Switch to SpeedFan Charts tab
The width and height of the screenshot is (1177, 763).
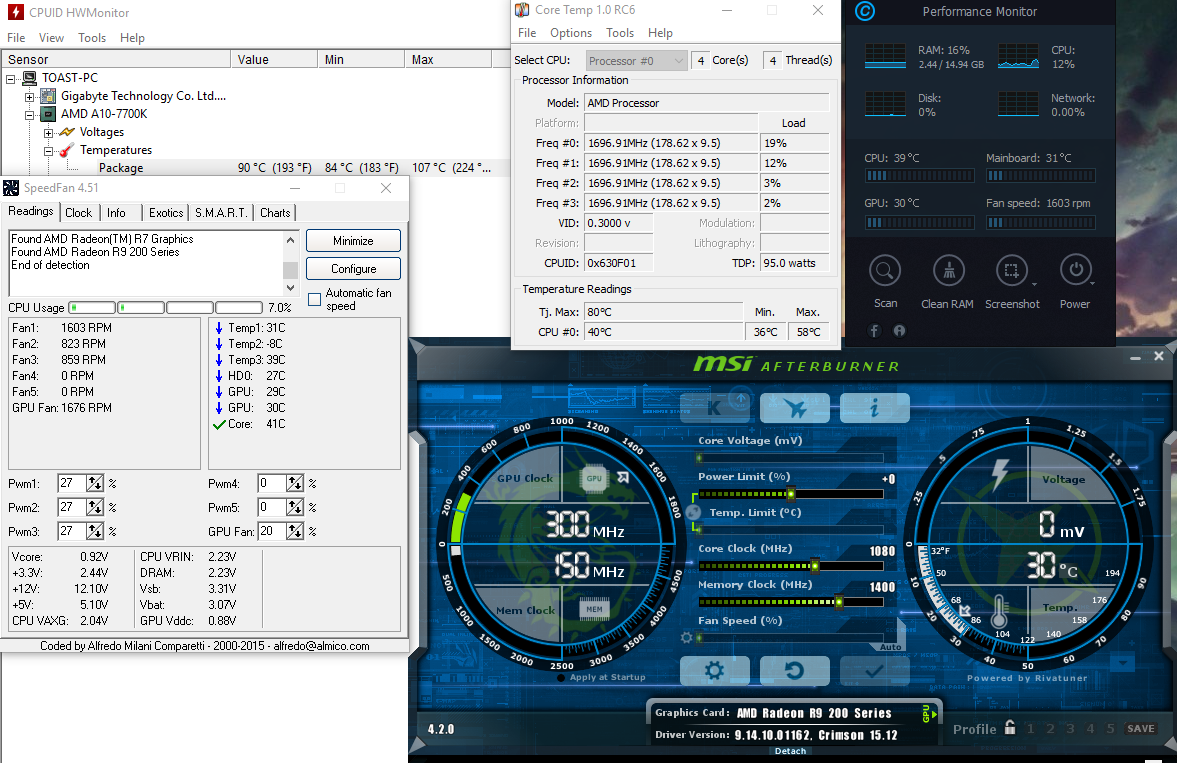275,213
